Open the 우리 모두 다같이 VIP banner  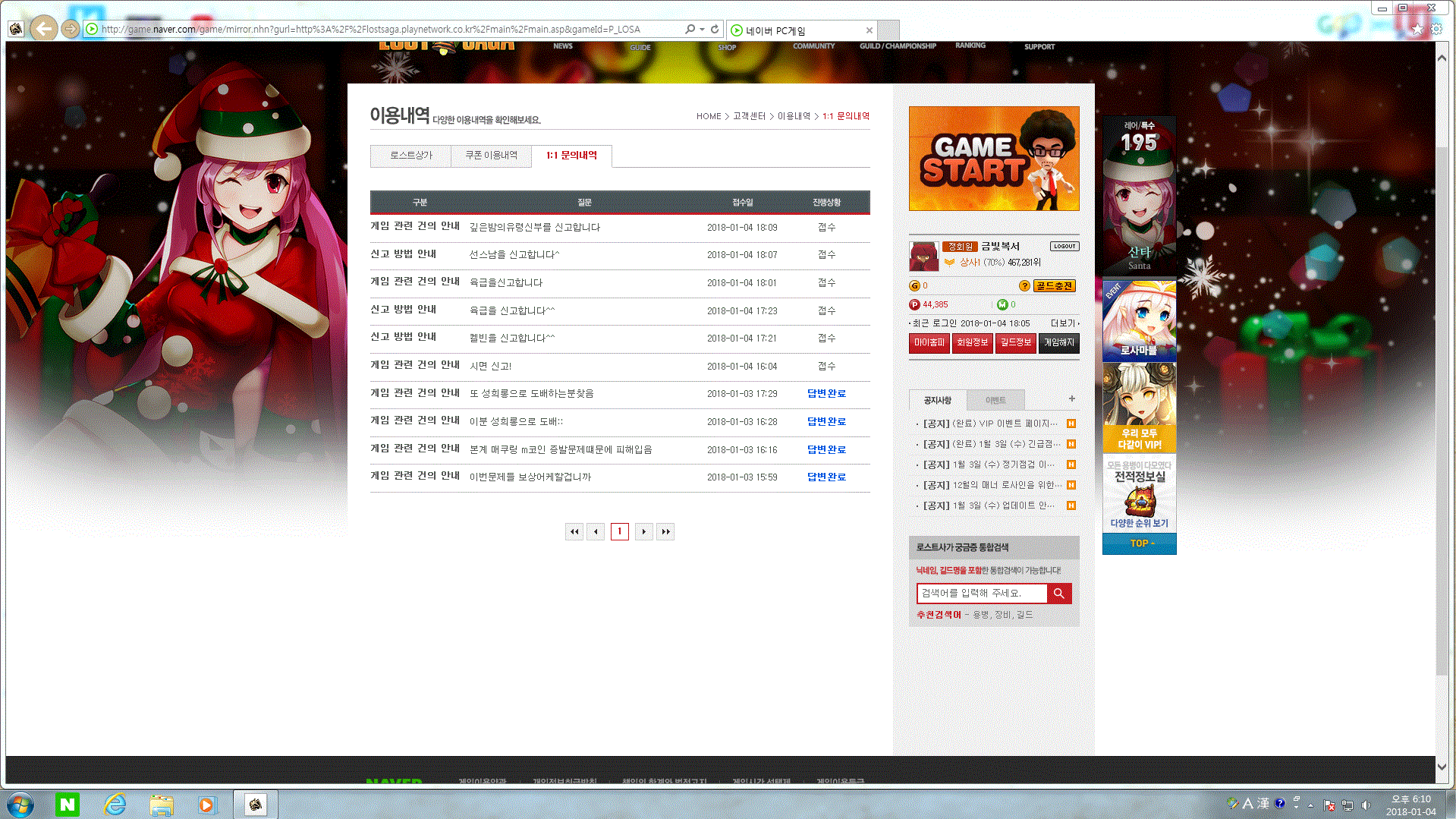1140,408
